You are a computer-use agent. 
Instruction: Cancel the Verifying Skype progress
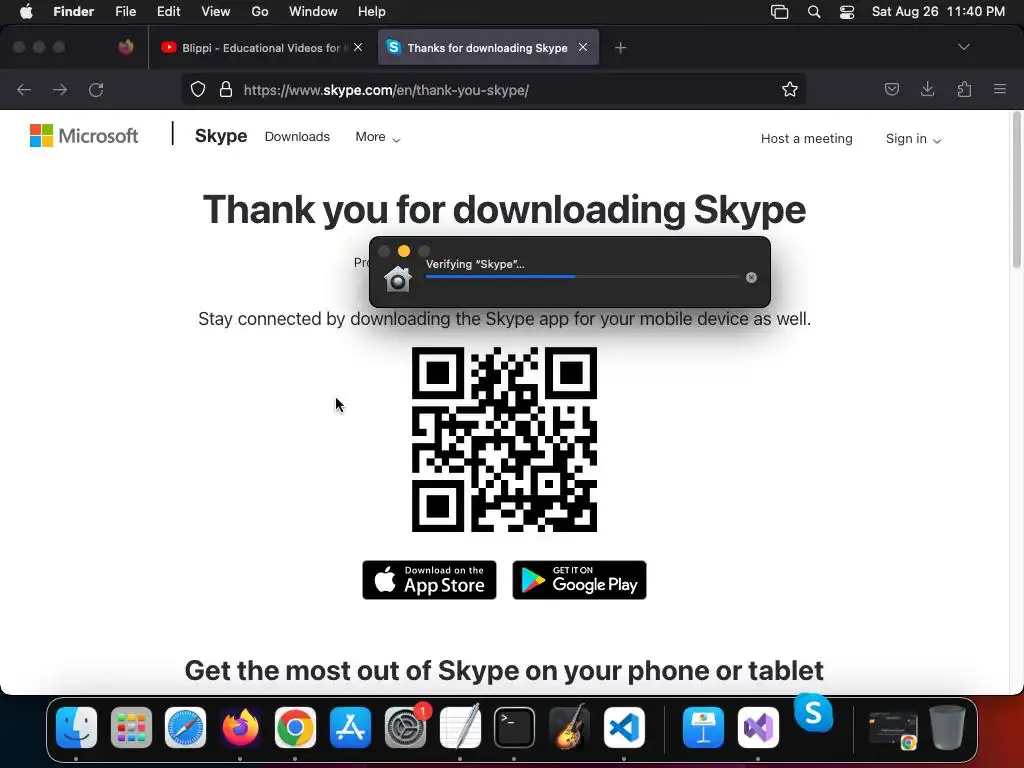pos(751,278)
